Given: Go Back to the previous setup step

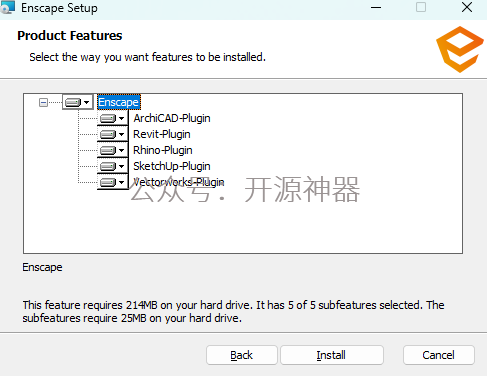Looking at the screenshot, I should coord(242,355).
